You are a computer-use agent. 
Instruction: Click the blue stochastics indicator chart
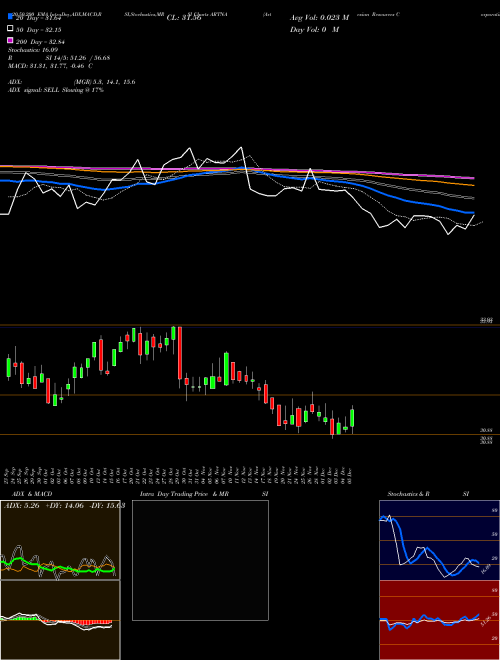point(439,540)
